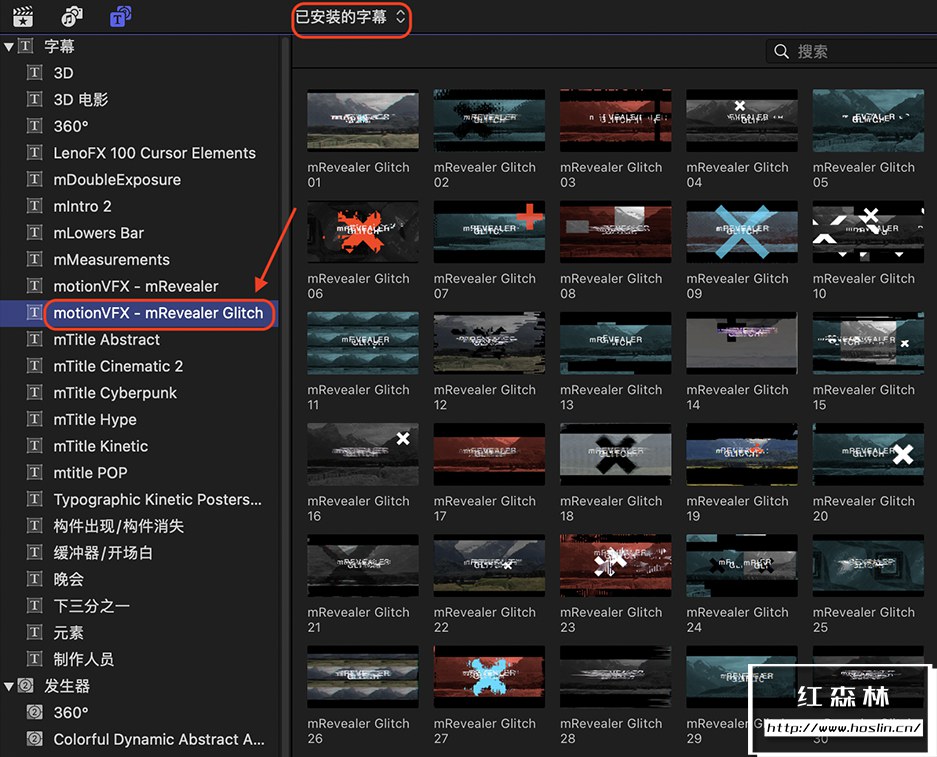Select the mRevealer Glitch 06 thumbnail
937x757 pixels.
point(363,232)
